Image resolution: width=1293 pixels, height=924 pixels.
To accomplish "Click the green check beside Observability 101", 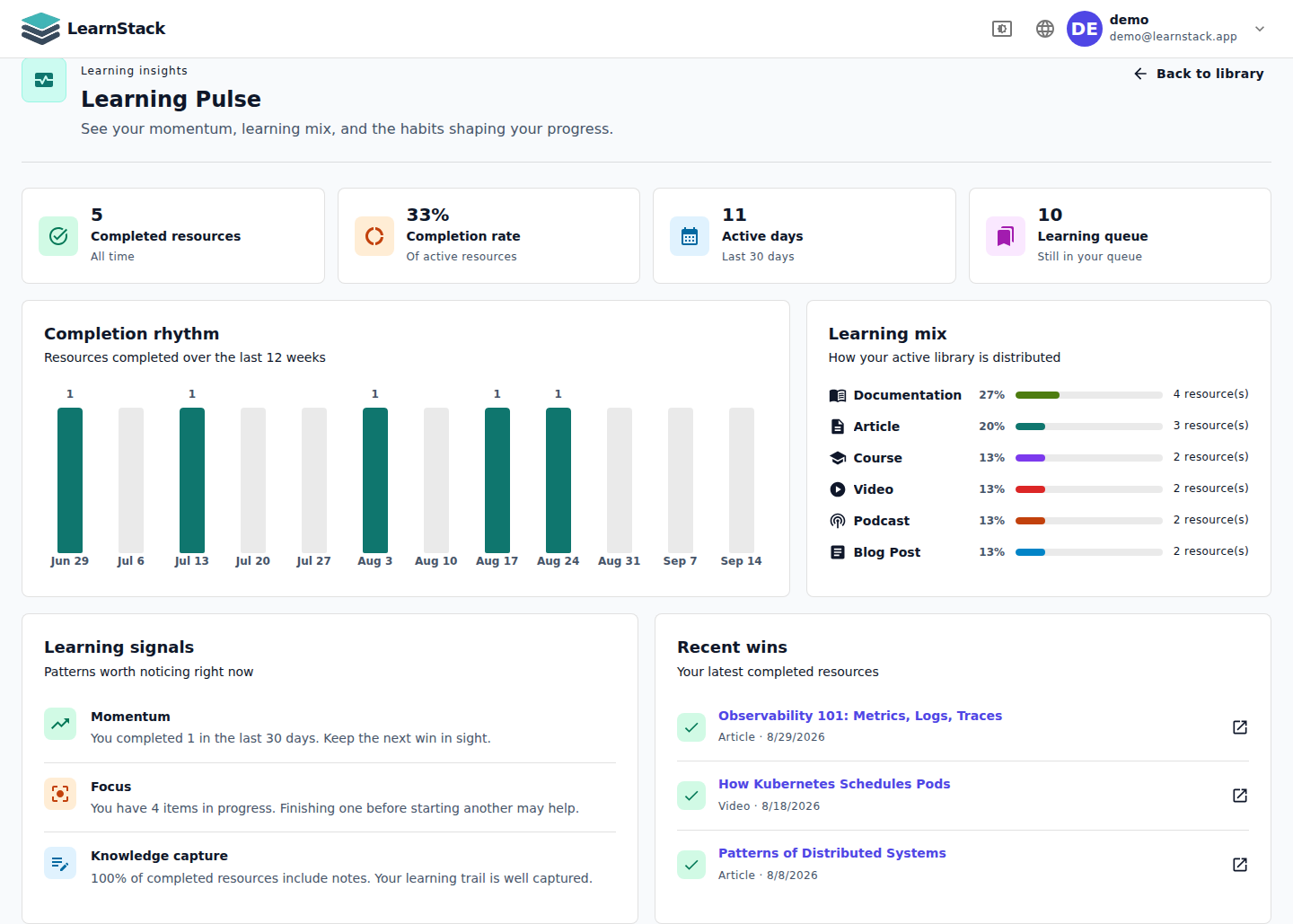I will point(691,727).
